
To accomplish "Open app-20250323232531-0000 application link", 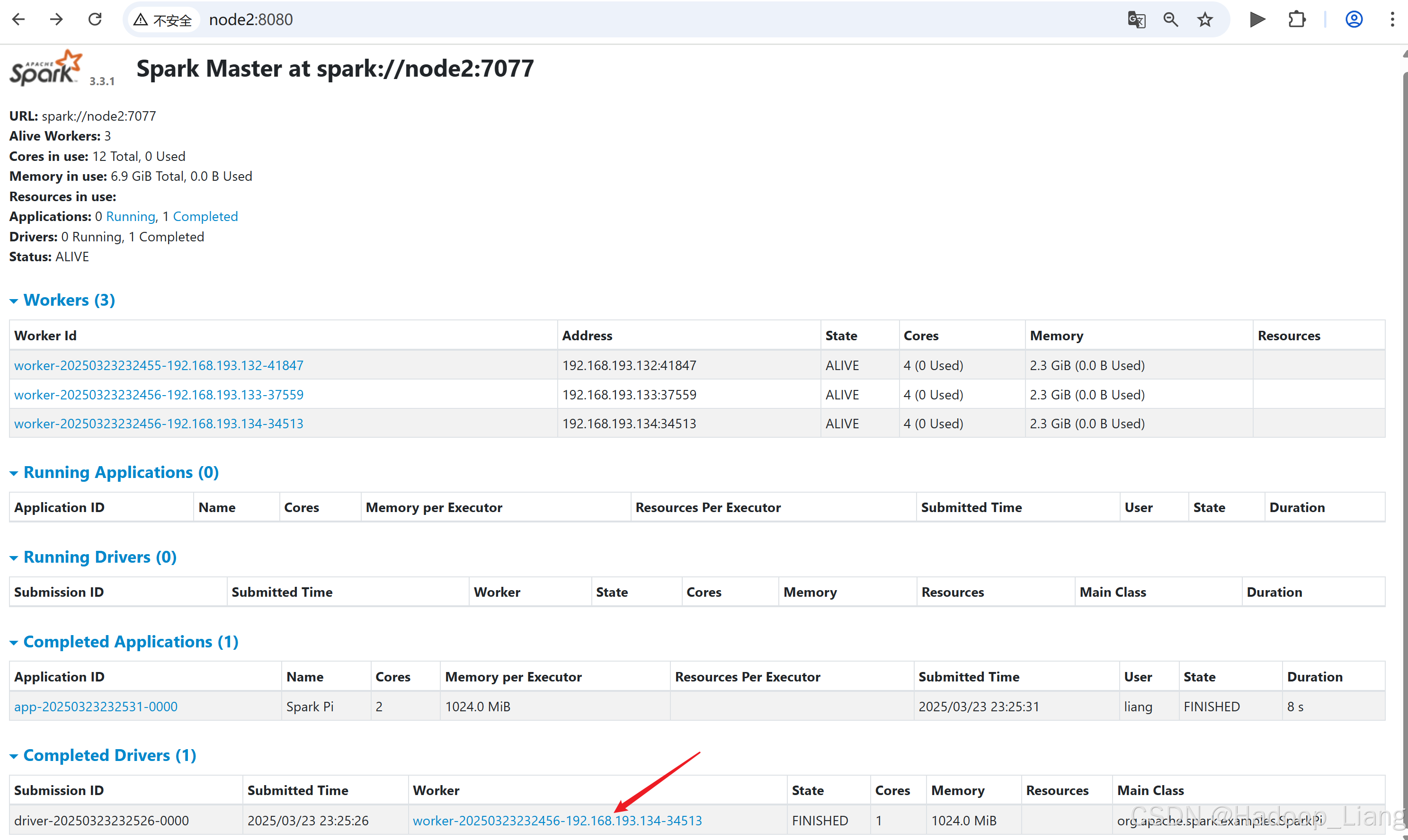I will pos(96,707).
